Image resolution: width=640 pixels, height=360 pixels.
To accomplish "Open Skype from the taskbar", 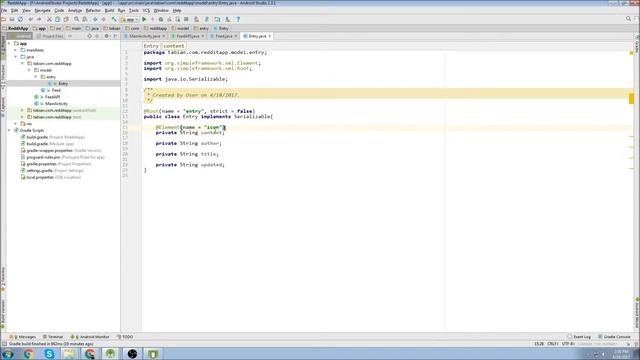I will pos(49,354).
